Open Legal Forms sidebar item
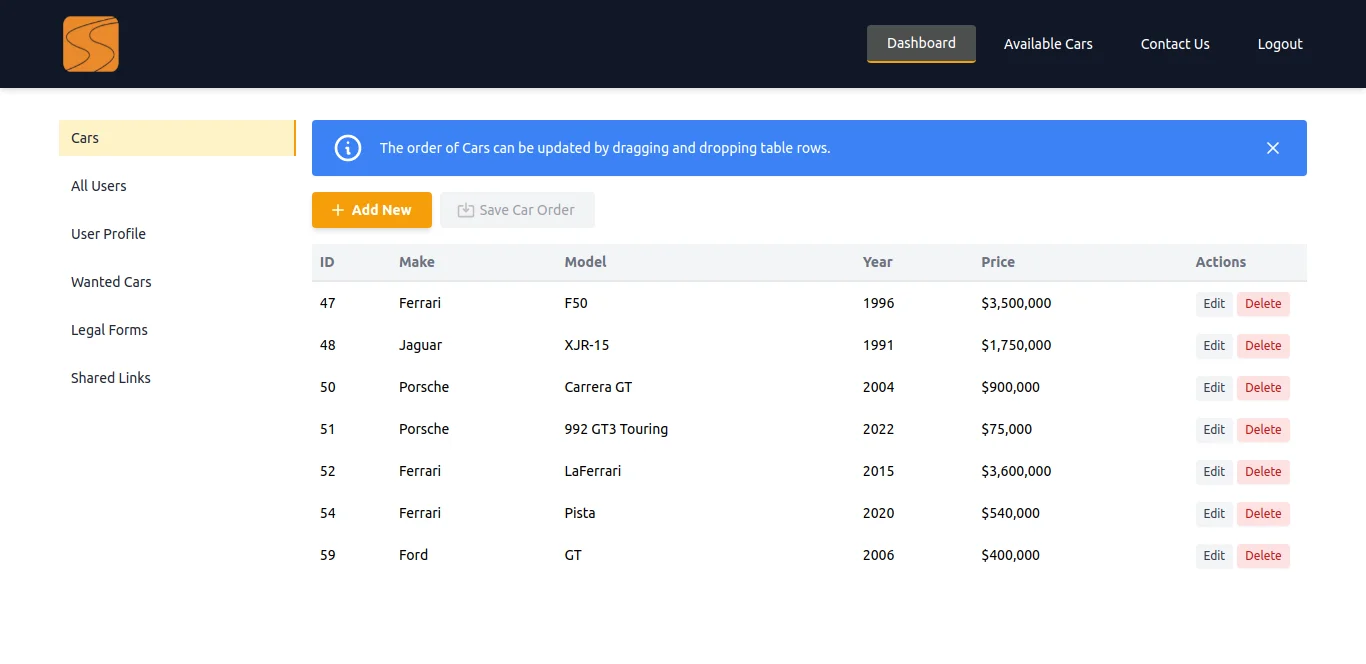The width and height of the screenshot is (1366, 664). point(177,330)
